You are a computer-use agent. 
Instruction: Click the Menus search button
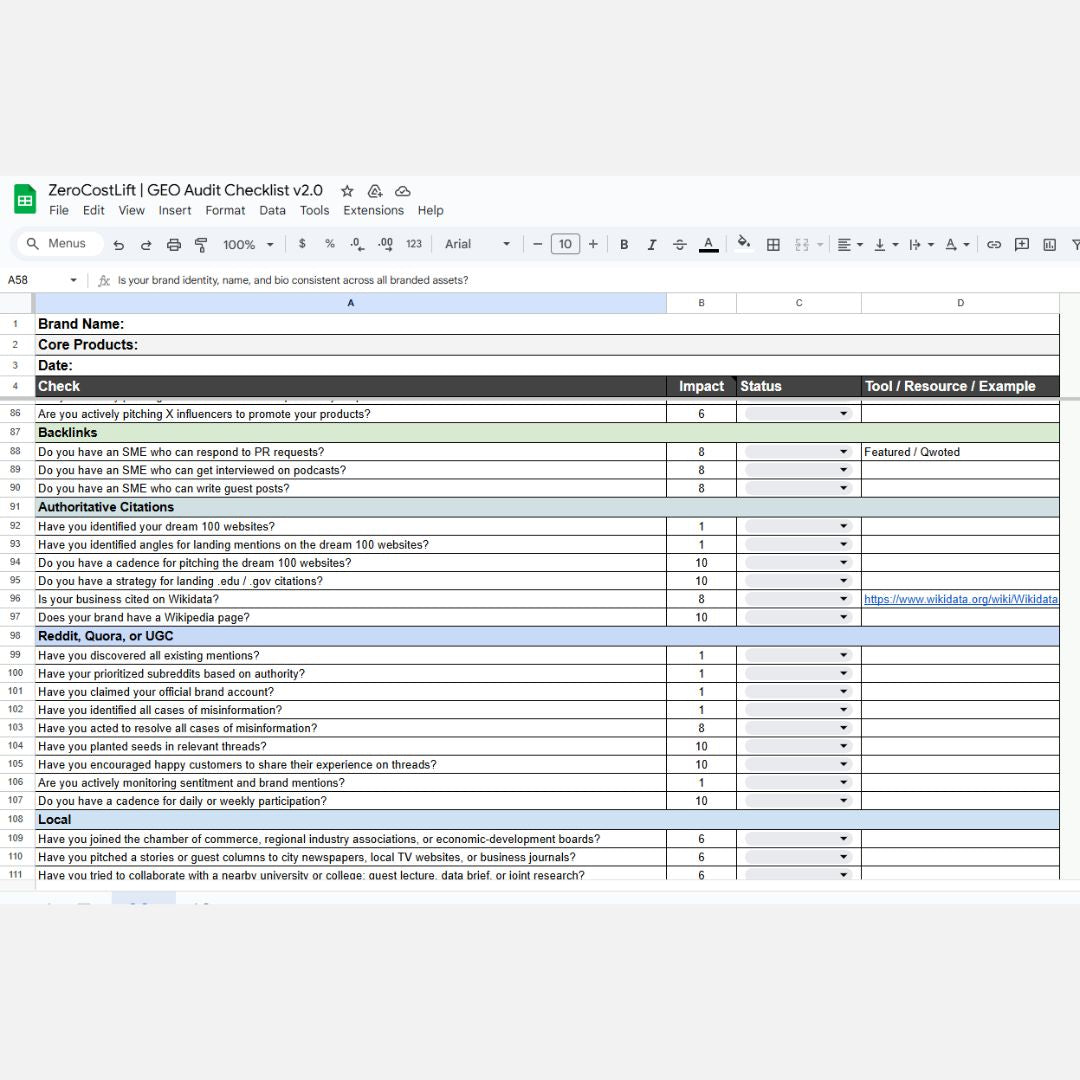(57, 244)
